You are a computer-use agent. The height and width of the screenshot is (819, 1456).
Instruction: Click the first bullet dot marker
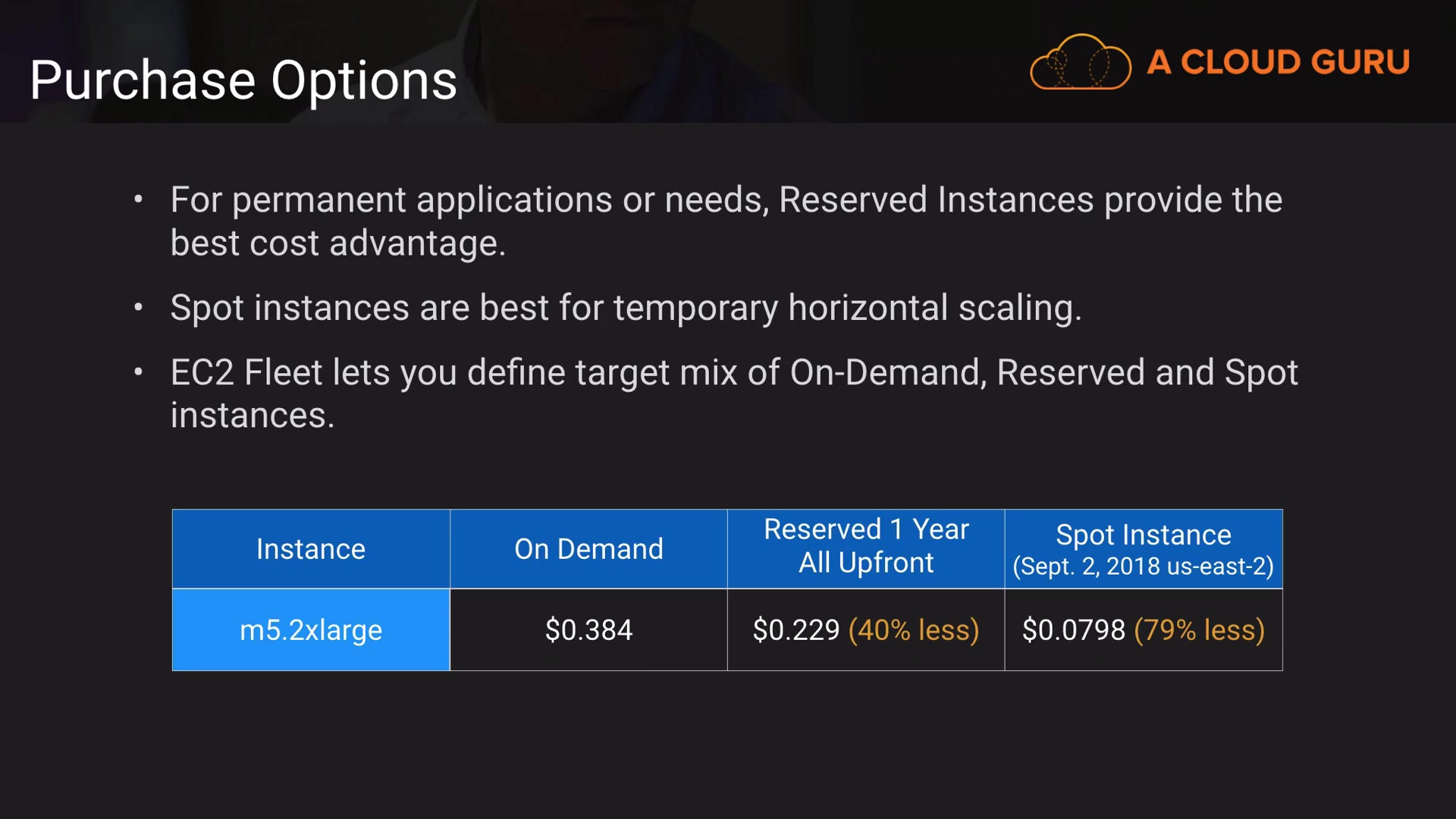138,200
